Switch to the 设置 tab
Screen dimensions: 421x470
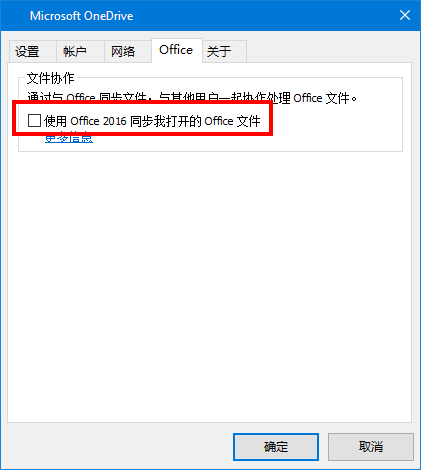coord(32,52)
